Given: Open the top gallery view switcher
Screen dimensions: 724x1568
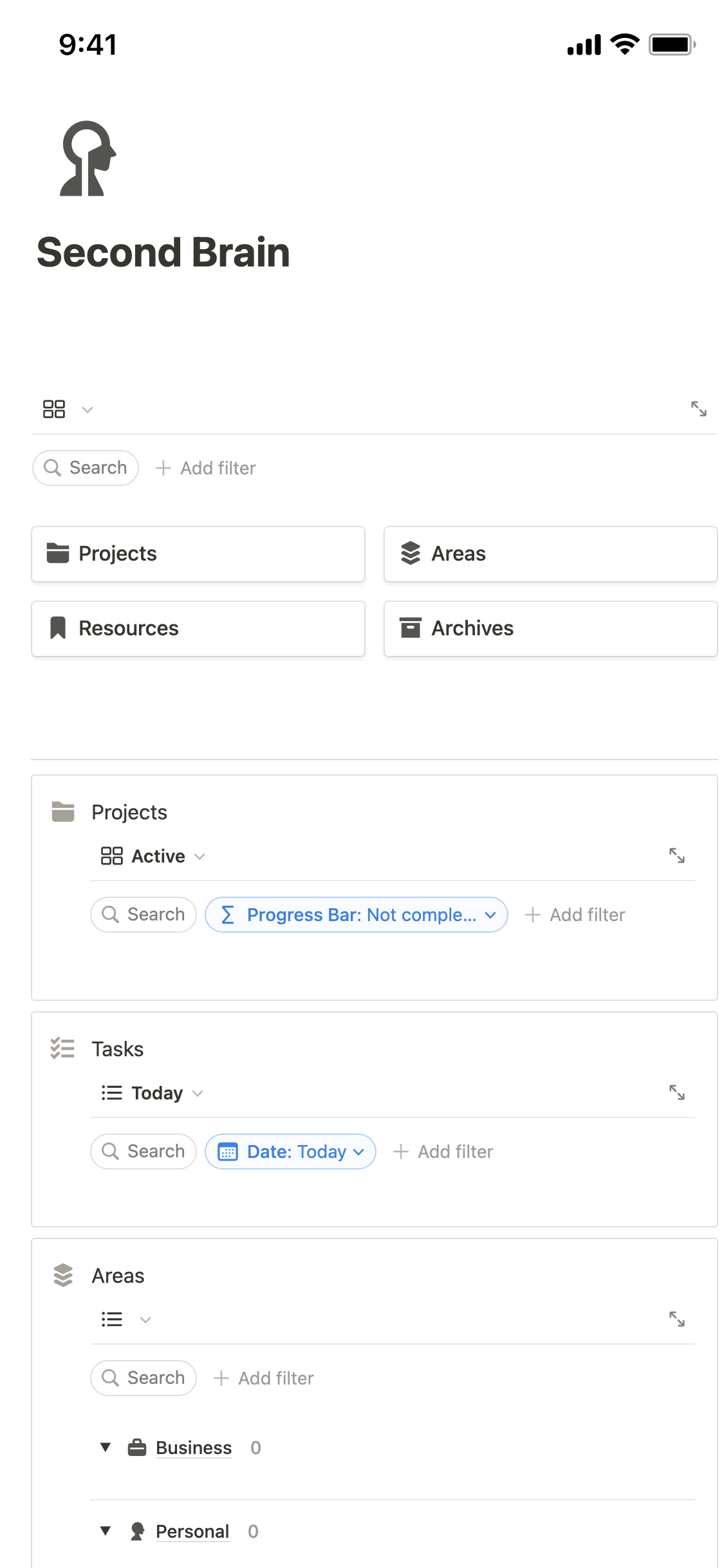Looking at the screenshot, I should [68, 409].
